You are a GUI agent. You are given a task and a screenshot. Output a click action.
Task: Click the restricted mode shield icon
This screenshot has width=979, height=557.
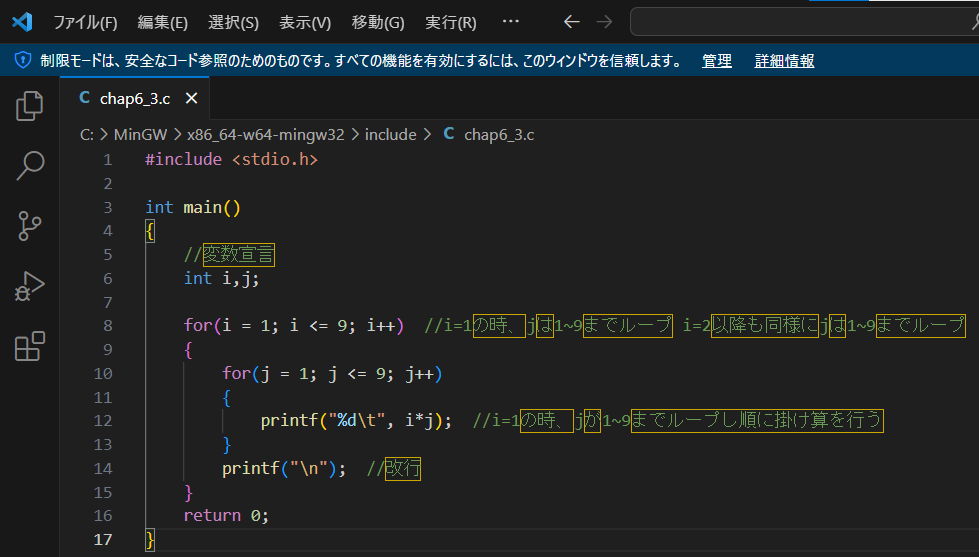tap(22, 61)
